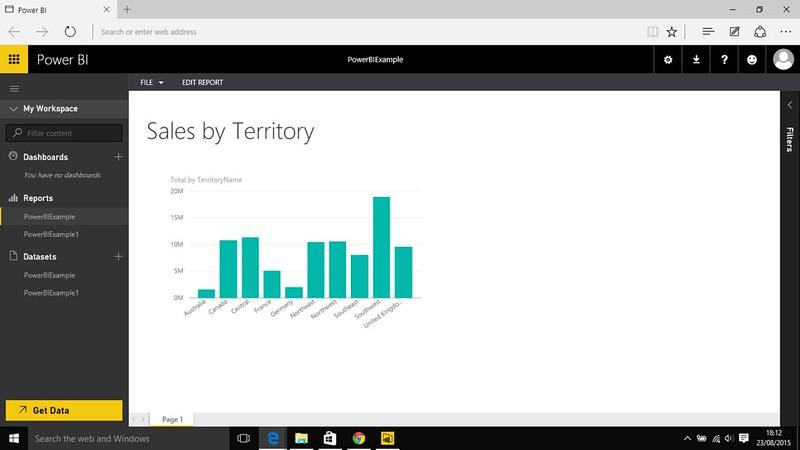Open PowerBIExample1 report in Reports
This screenshot has width=800, height=450.
click(x=51, y=234)
